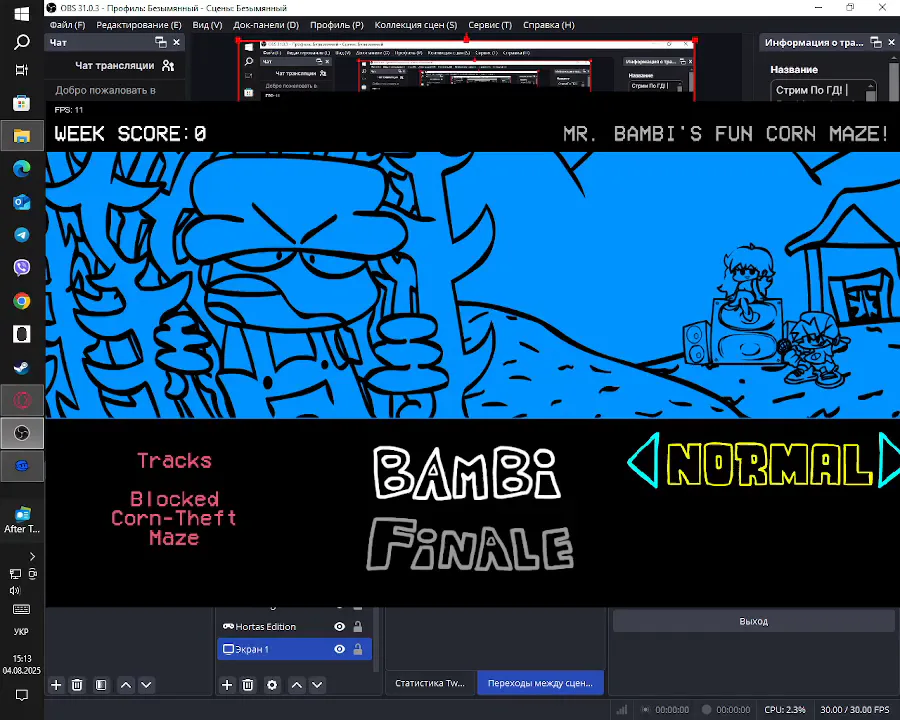The image size is (900, 720).
Task: Click the sources list scrollbar
Action: pos(376,639)
